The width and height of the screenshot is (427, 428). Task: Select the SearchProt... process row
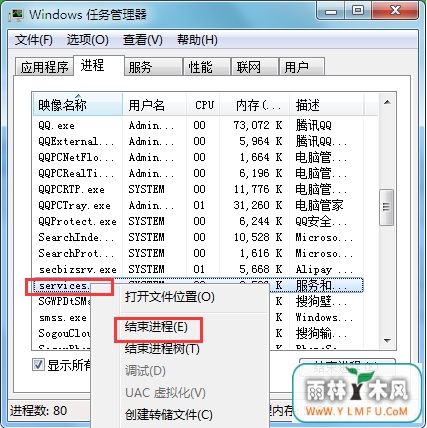[x=198, y=253]
